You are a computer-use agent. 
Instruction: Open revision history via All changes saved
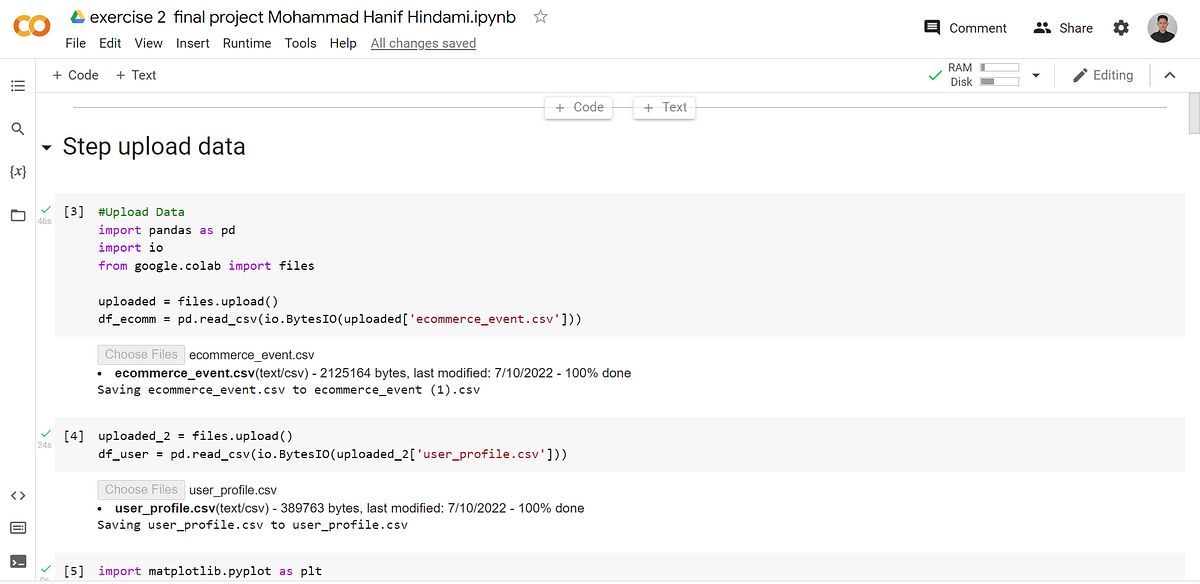423,43
